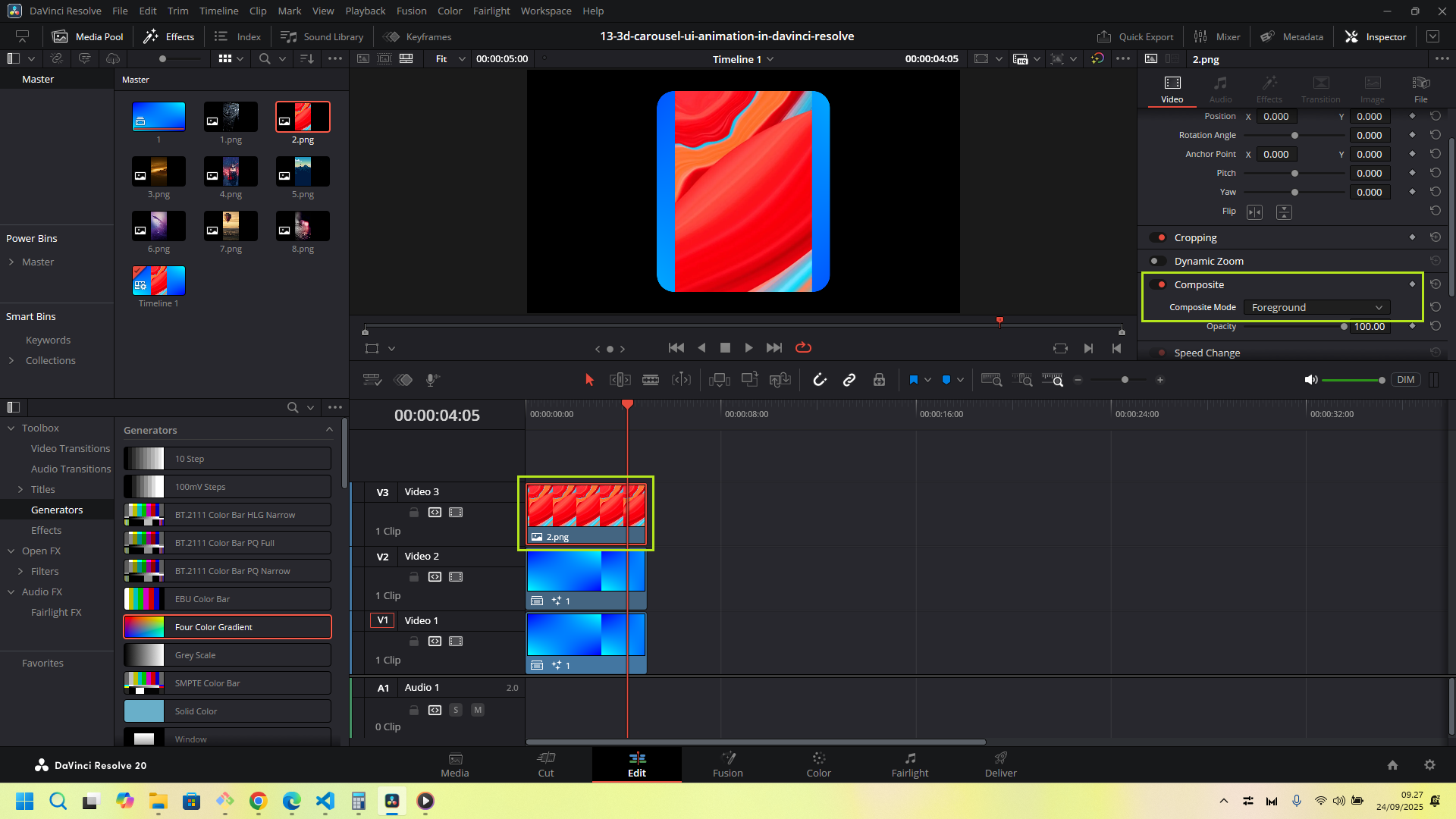Toggle the Cropping section enable switch
Screen dimensions: 1456x819
pyautogui.click(x=1158, y=237)
